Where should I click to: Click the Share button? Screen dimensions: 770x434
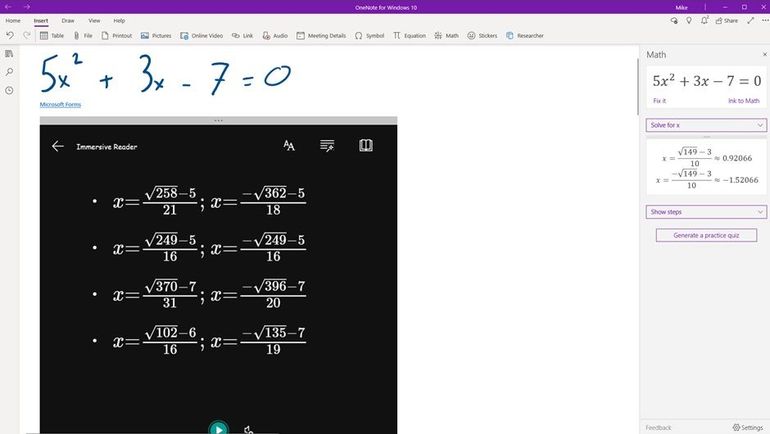click(727, 21)
